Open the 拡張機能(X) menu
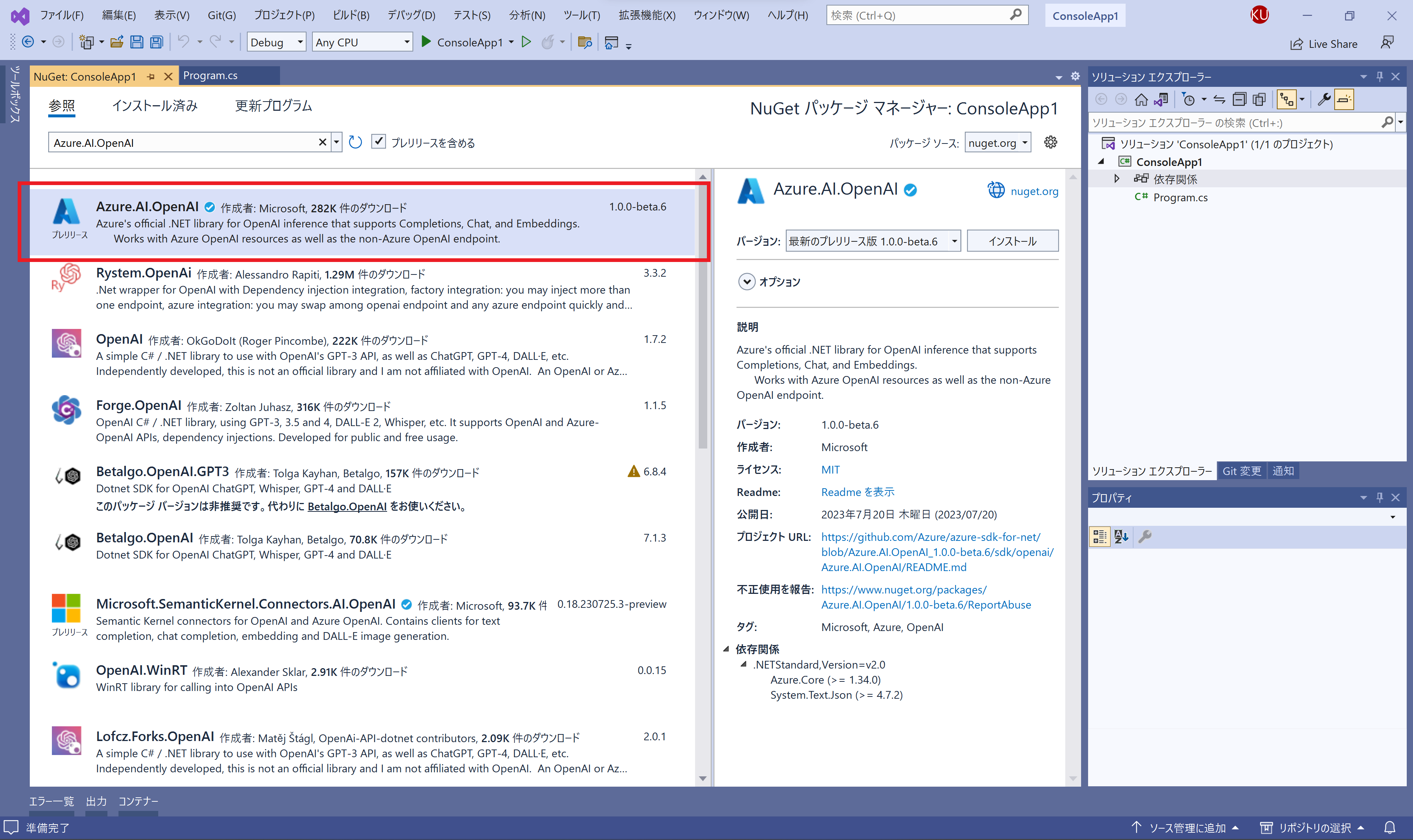This screenshot has width=1413, height=840. [647, 15]
